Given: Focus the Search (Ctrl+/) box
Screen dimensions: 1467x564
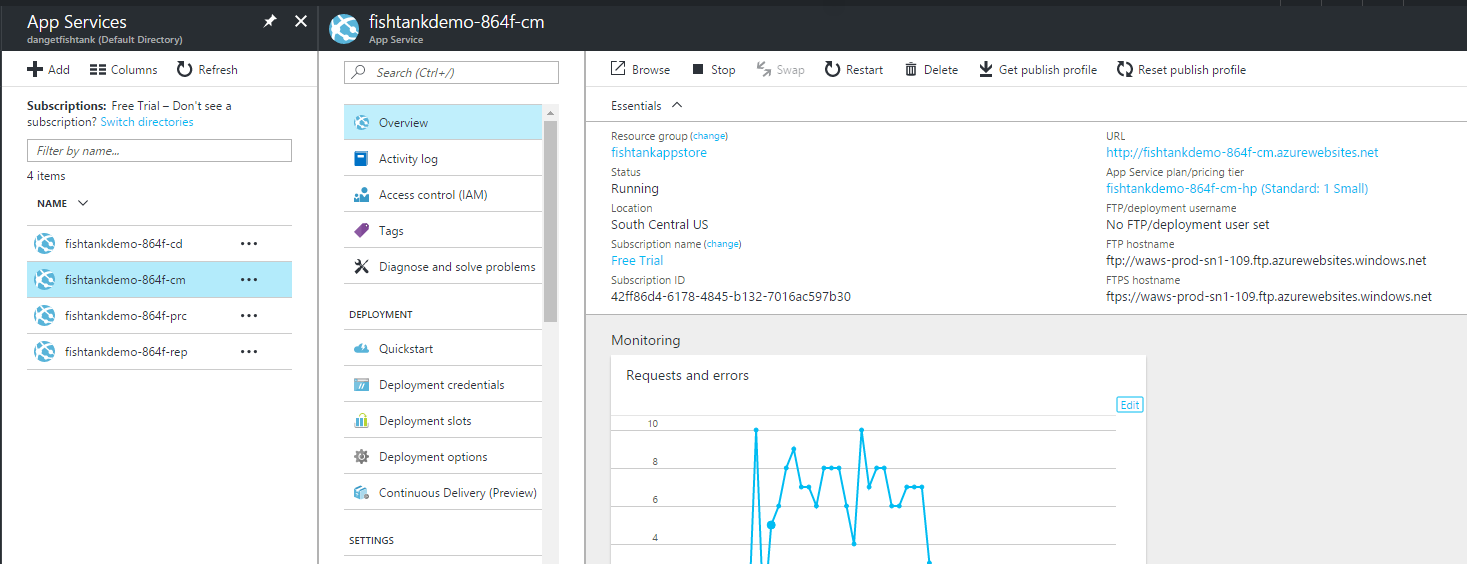Looking at the screenshot, I should pos(451,72).
